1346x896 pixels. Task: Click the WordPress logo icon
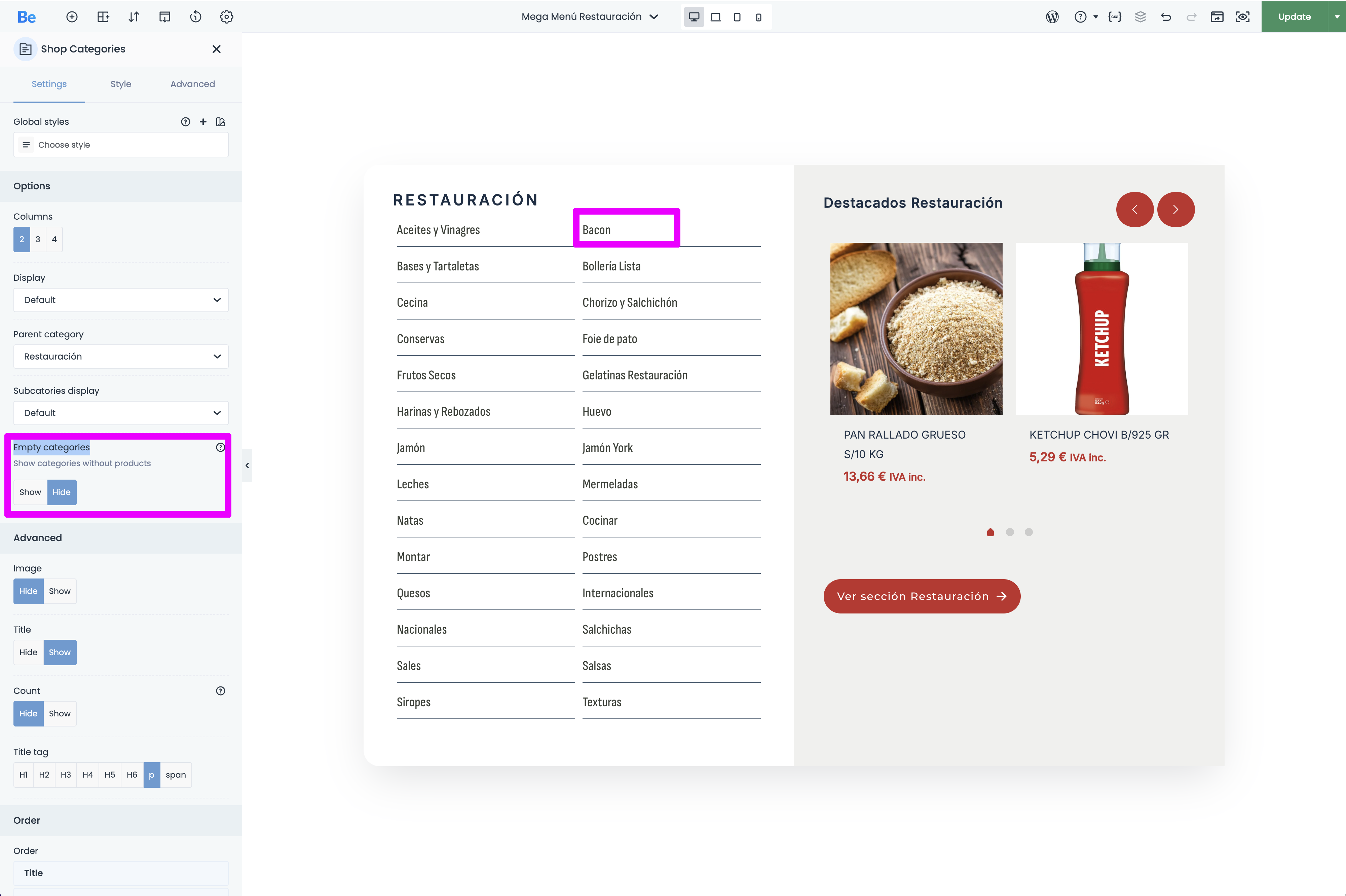(1052, 16)
